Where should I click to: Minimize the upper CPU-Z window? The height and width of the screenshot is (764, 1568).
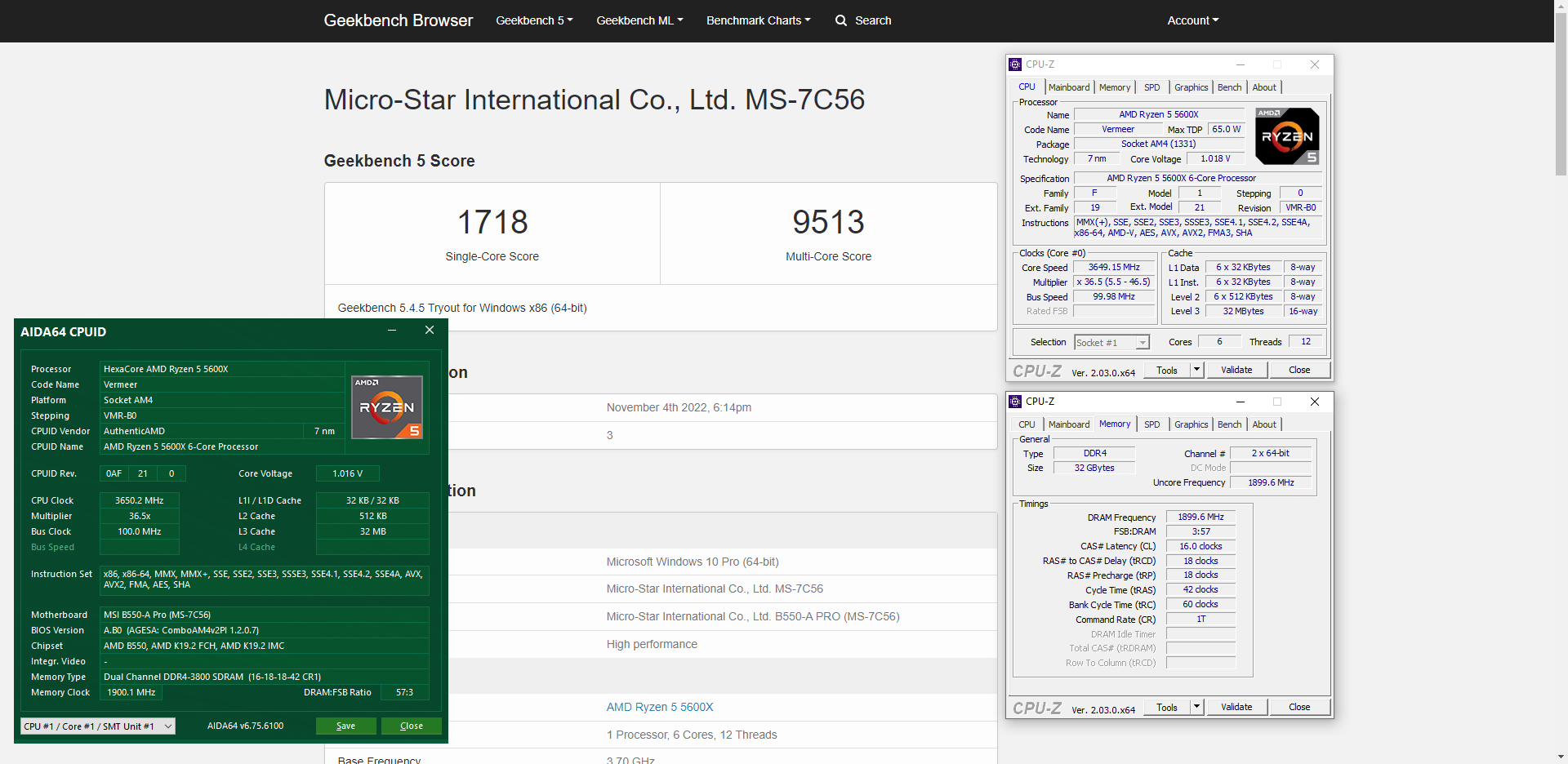click(1241, 64)
